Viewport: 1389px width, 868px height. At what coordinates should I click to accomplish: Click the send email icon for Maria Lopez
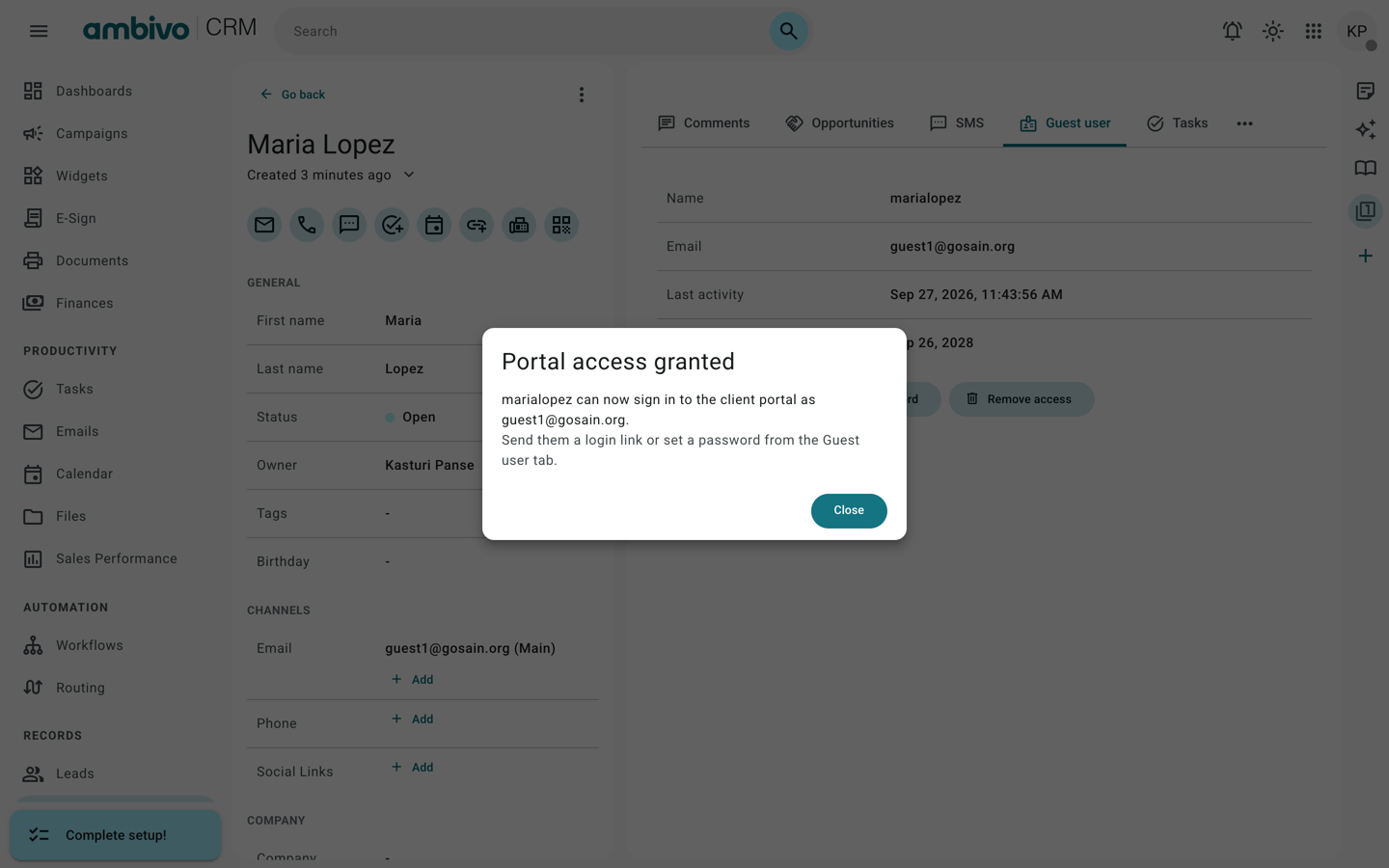[x=264, y=225]
